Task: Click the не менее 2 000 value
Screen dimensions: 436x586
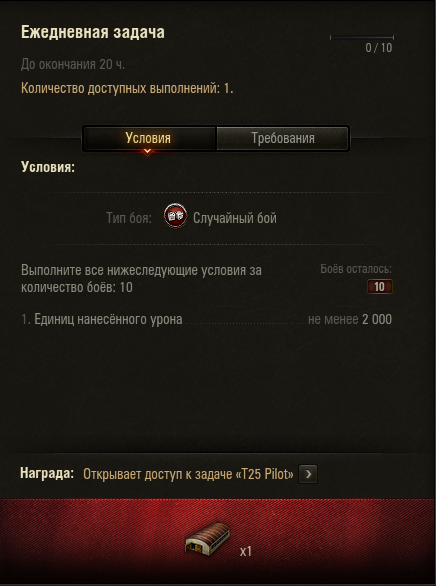Action: click(x=350, y=320)
